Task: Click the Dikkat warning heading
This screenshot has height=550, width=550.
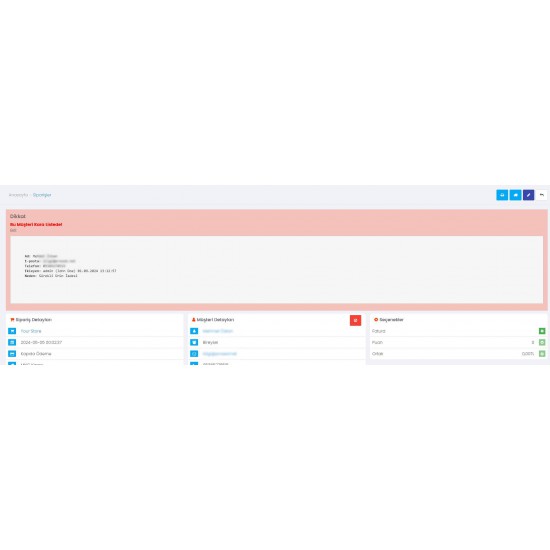Action: click(18, 216)
